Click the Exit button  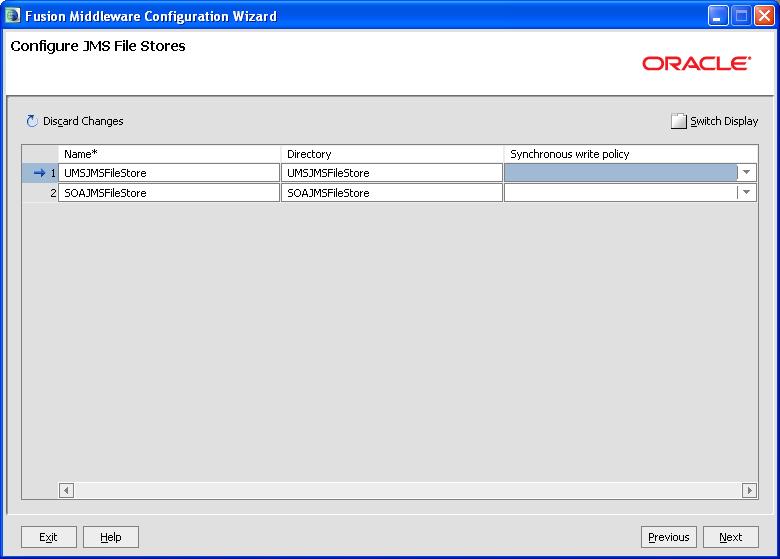[49, 537]
